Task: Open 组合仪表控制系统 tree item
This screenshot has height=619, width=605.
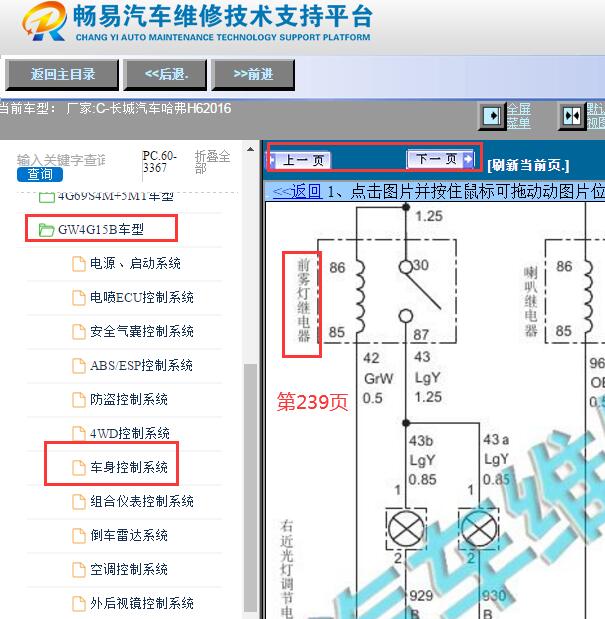Action: pos(142,501)
